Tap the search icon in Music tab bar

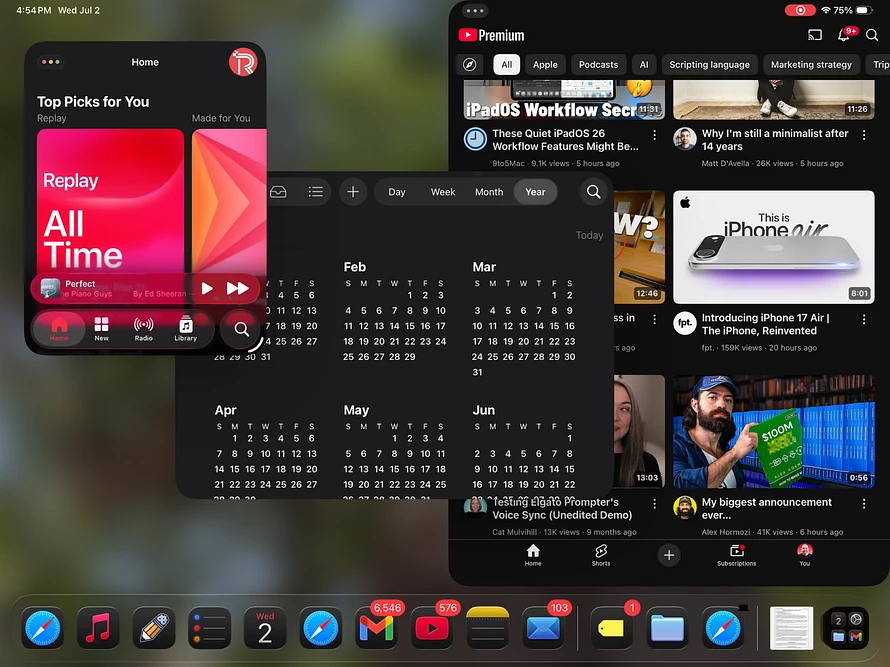241,329
